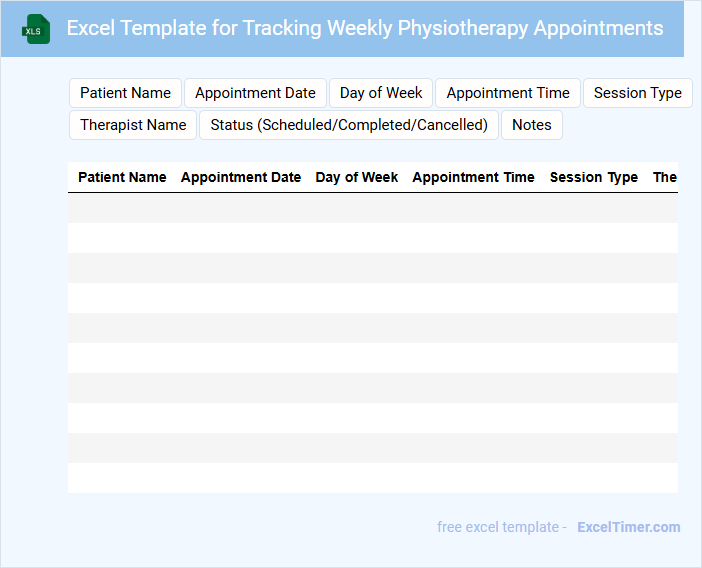Click the Patient Name tag button
Image resolution: width=702 pixels, height=568 pixels.
125,93
